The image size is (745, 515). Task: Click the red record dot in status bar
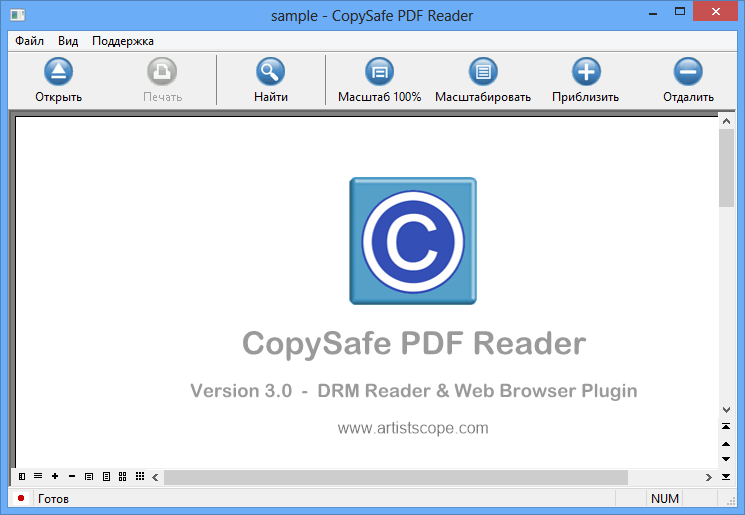click(x=21, y=498)
